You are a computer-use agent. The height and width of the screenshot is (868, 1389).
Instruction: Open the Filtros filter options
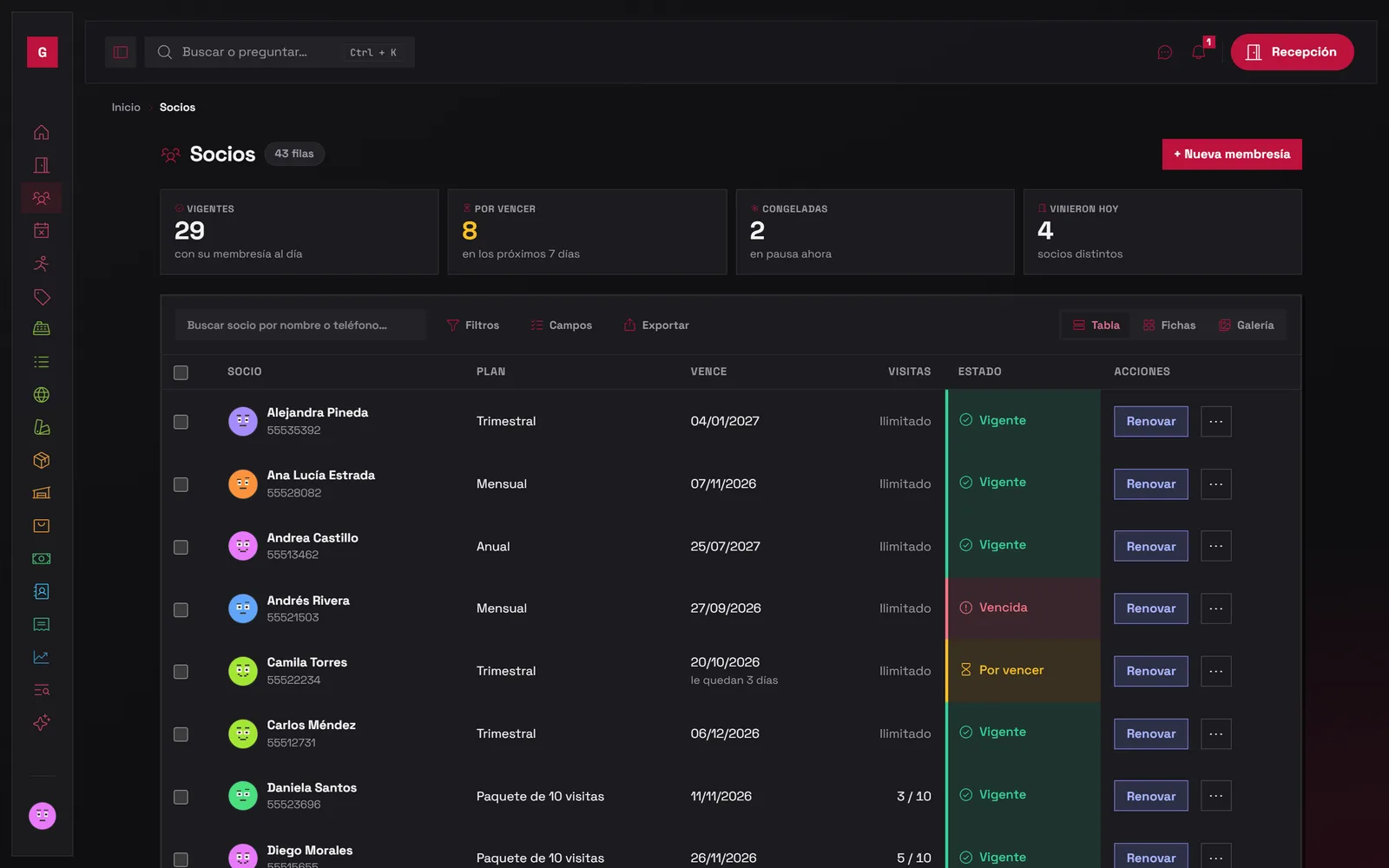point(473,325)
